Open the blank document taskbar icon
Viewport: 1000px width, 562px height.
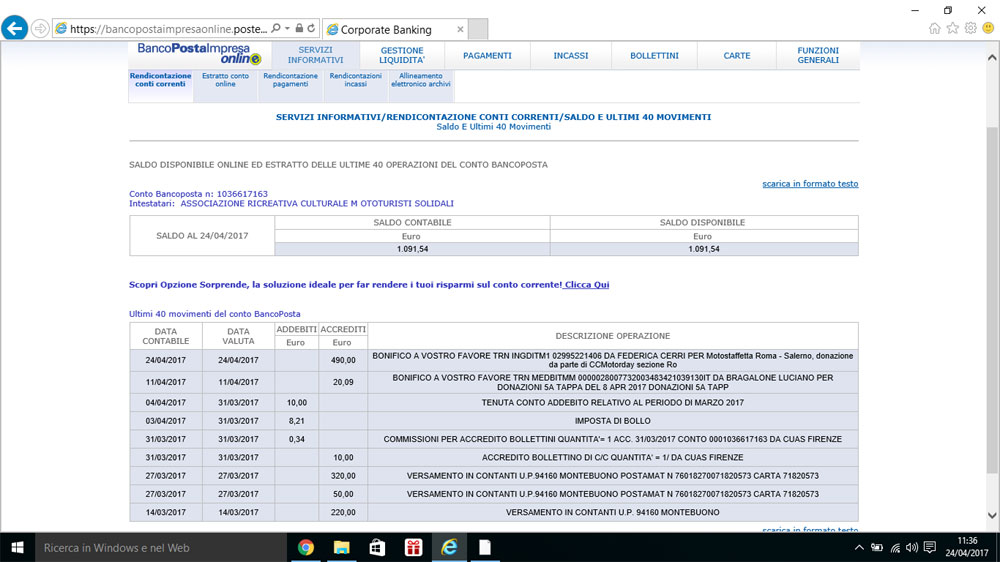pos(485,547)
